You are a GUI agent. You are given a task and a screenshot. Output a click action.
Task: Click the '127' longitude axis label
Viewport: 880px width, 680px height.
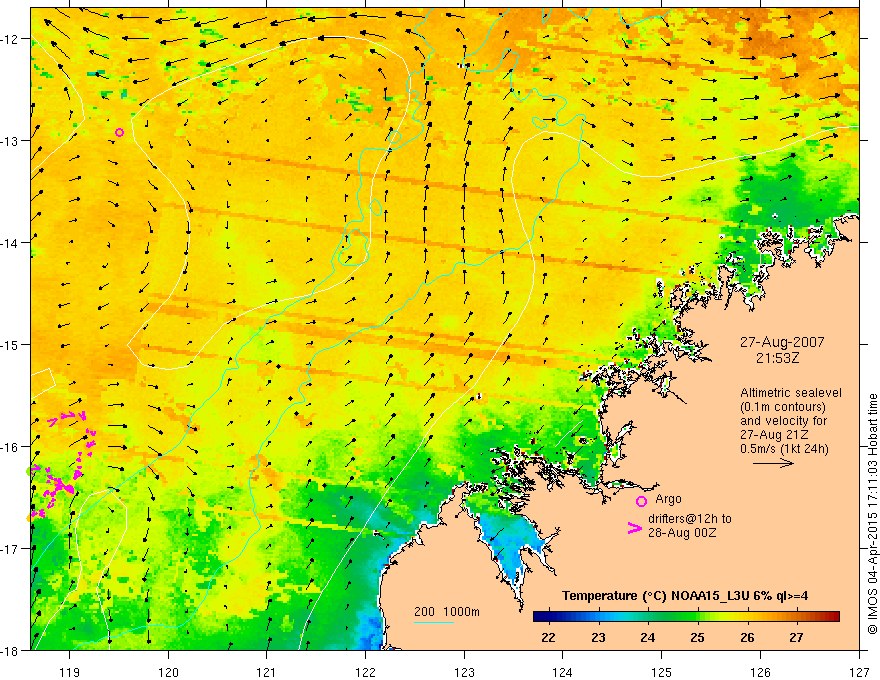click(859, 672)
